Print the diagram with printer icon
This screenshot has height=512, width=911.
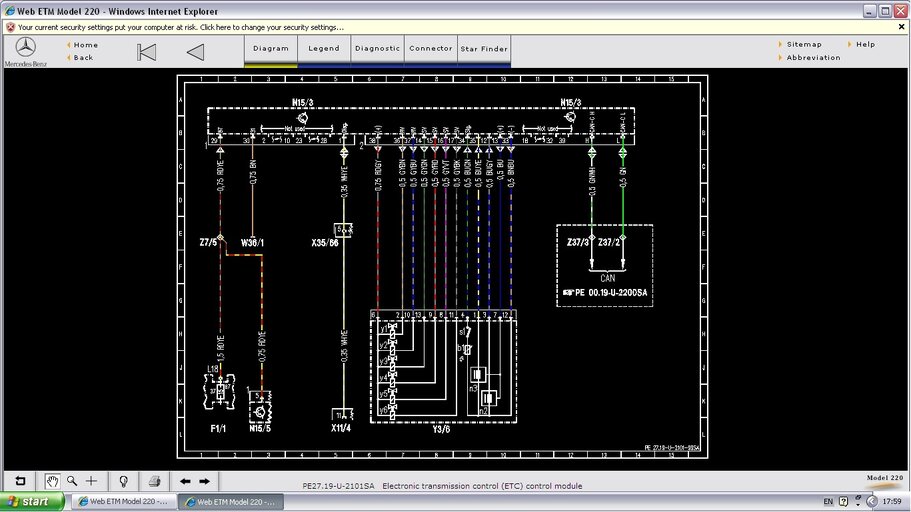click(154, 481)
